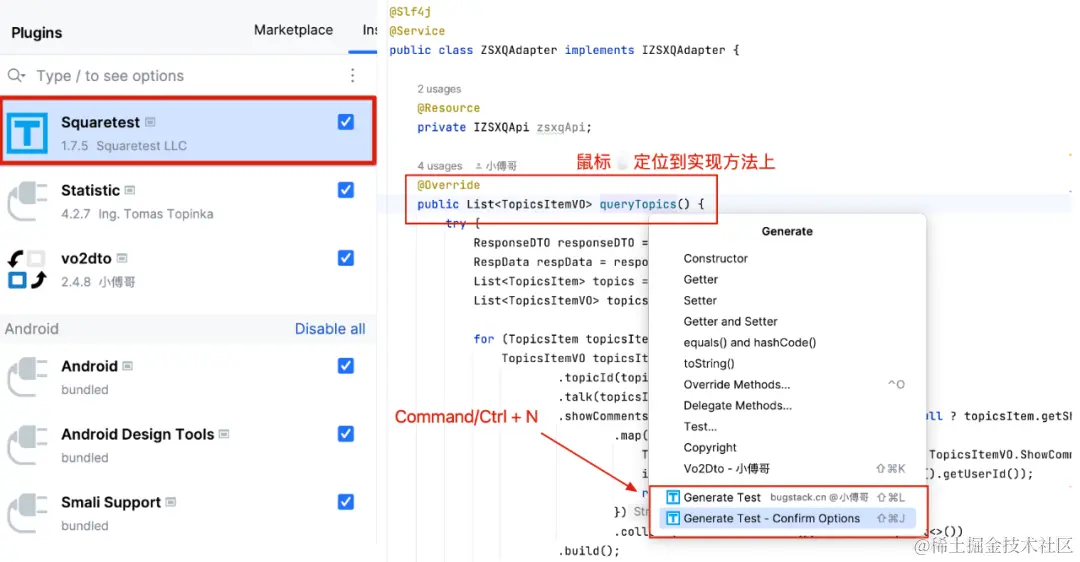
Task: Click the Statistic plugin icon
Action: (27, 200)
